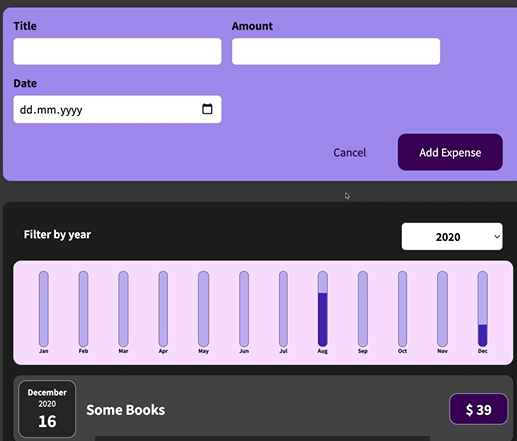Click the Cancel button
This screenshot has height=441, width=517.
pos(350,152)
